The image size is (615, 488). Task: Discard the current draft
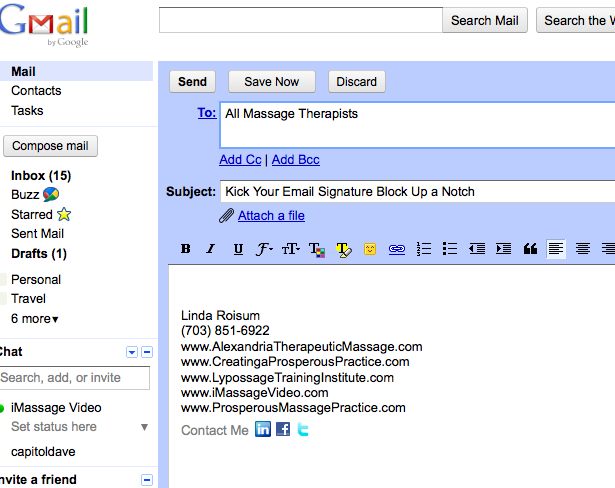tap(357, 82)
